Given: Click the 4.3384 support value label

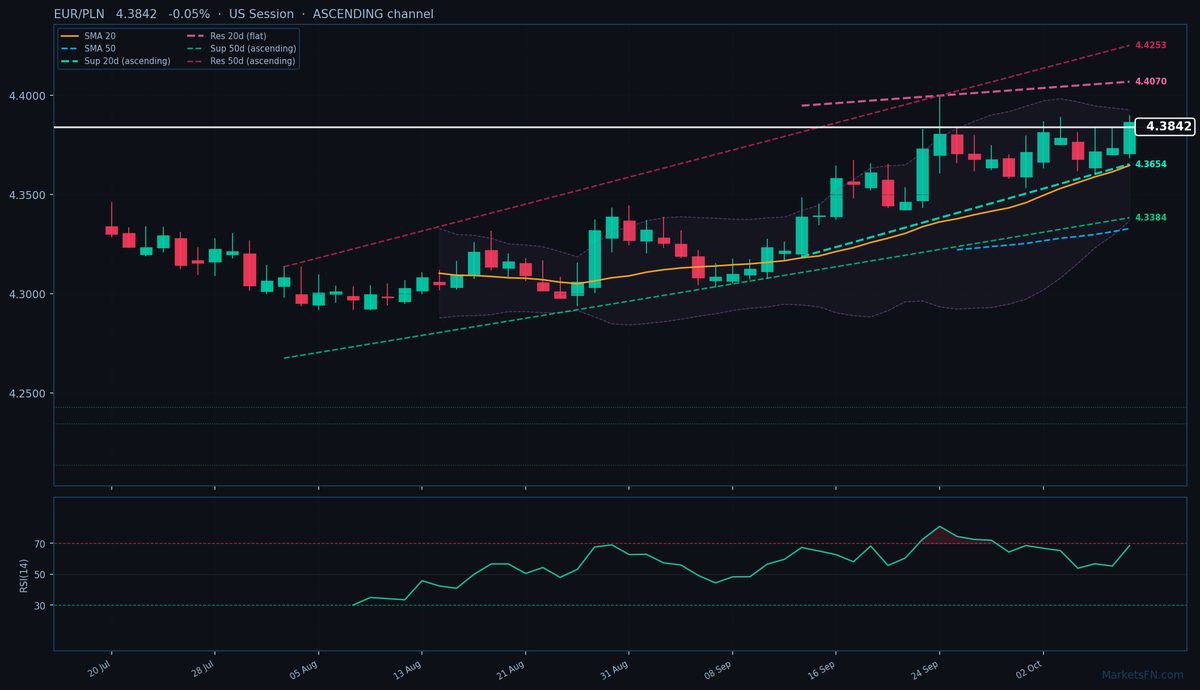Looking at the screenshot, I should tap(1151, 217).
